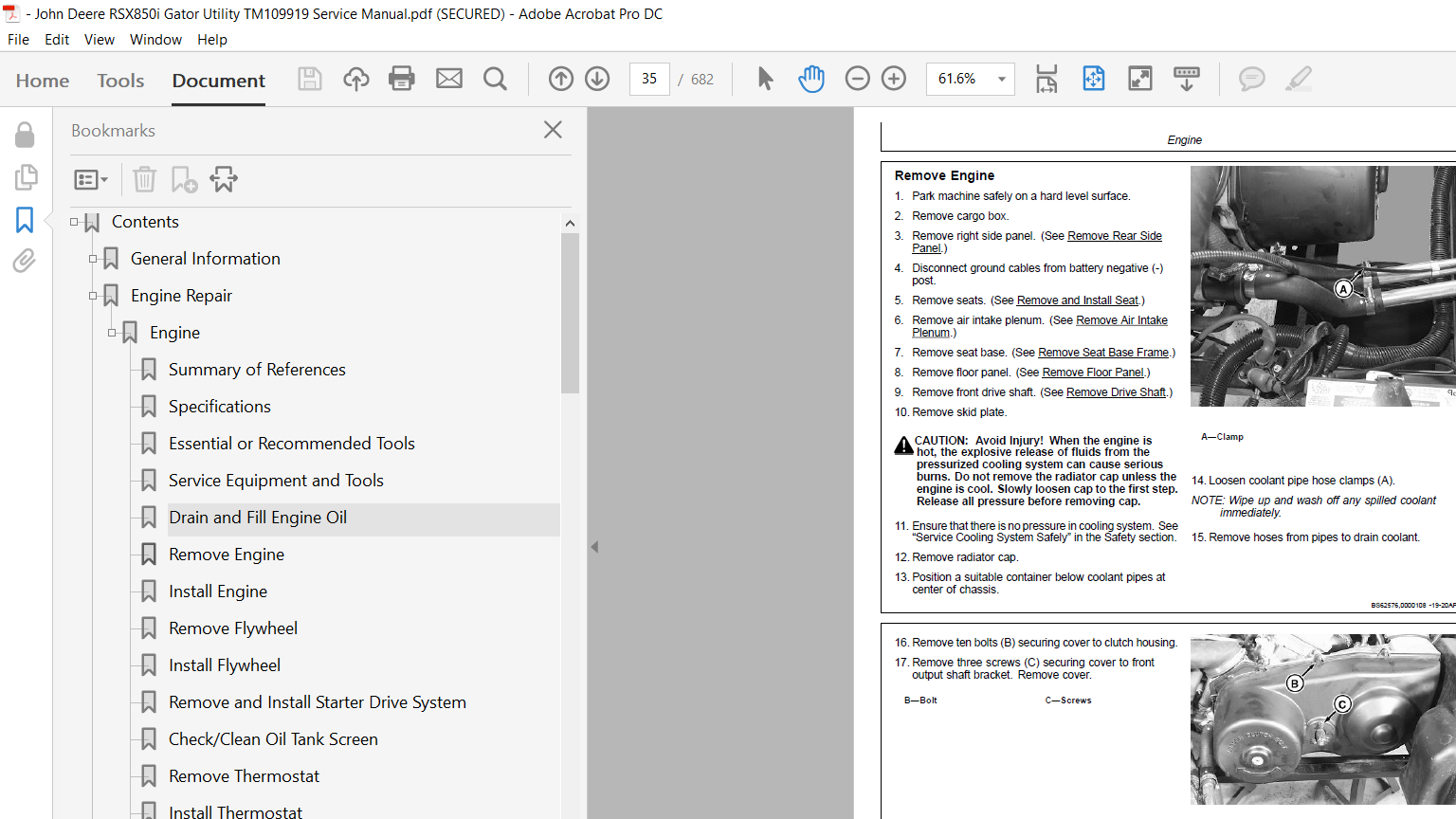Collapse navigation pane with side arrow
The image size is (1456, 819).
[x=594, y=547]
